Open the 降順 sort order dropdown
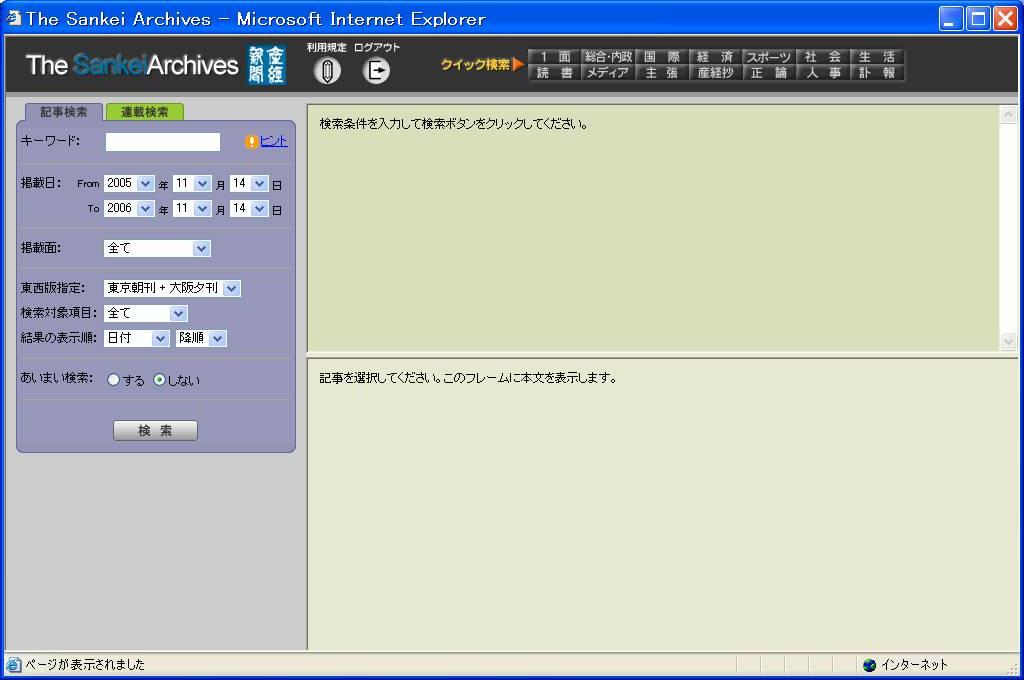This screenshot has width=1024, height=680. pos(218,339)
